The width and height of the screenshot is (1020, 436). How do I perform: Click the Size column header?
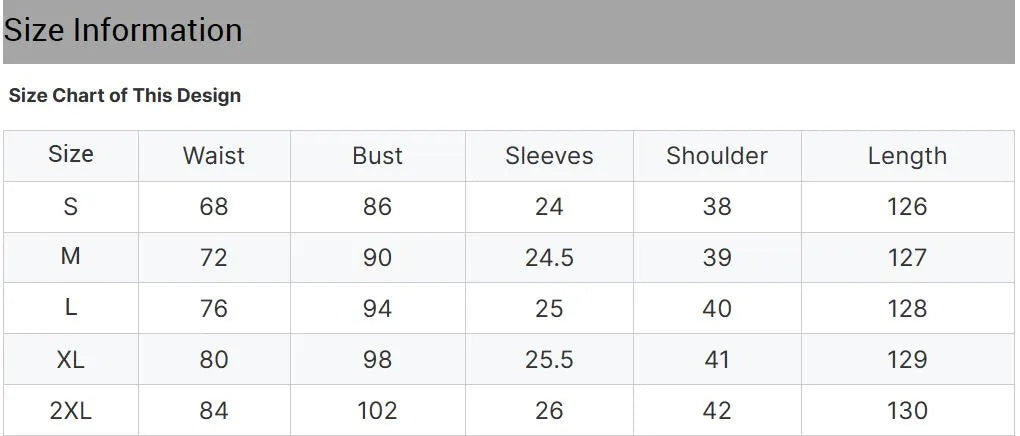(71, 154)
